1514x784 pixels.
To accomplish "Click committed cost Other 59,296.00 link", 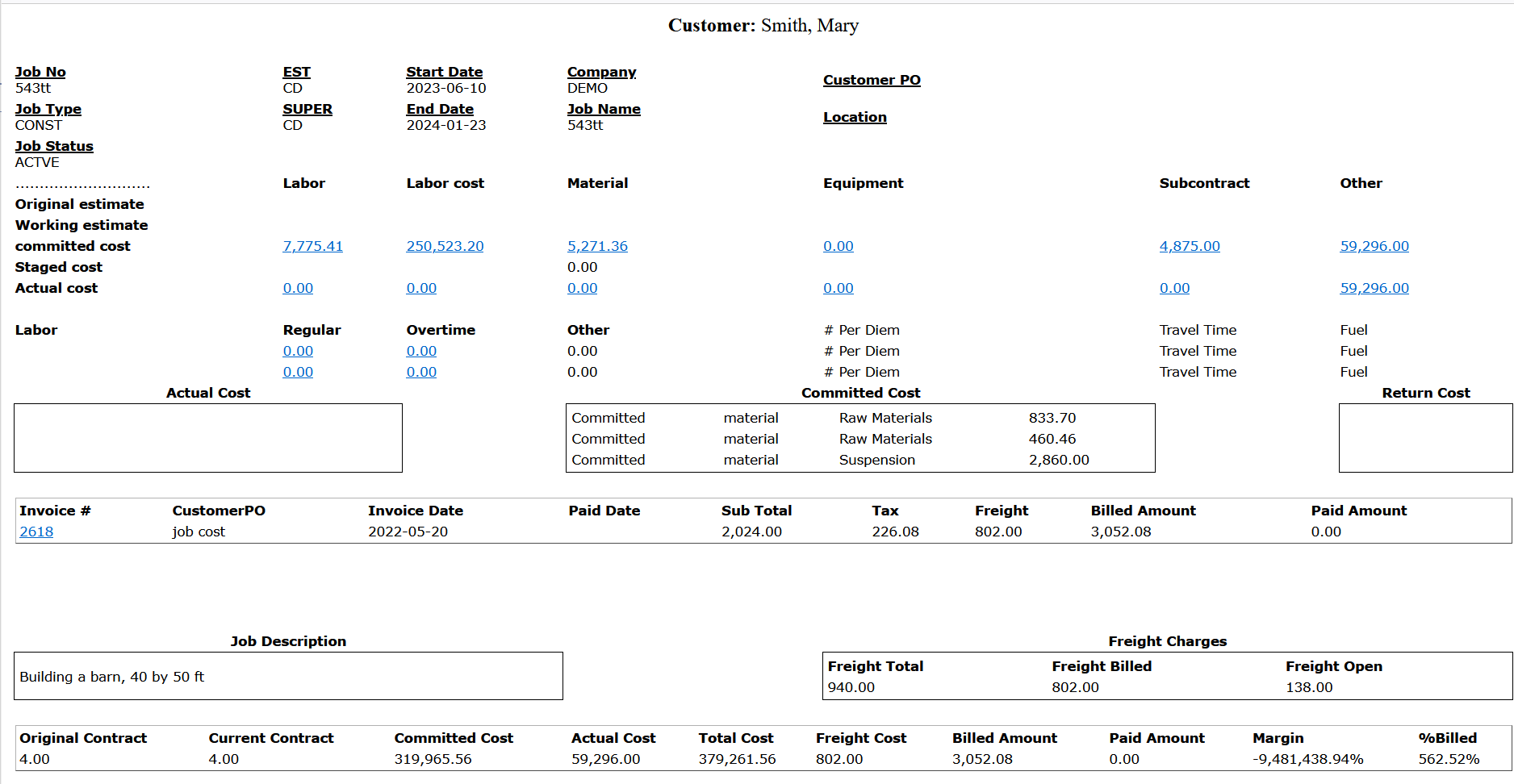I will [x=1374, y=246].
